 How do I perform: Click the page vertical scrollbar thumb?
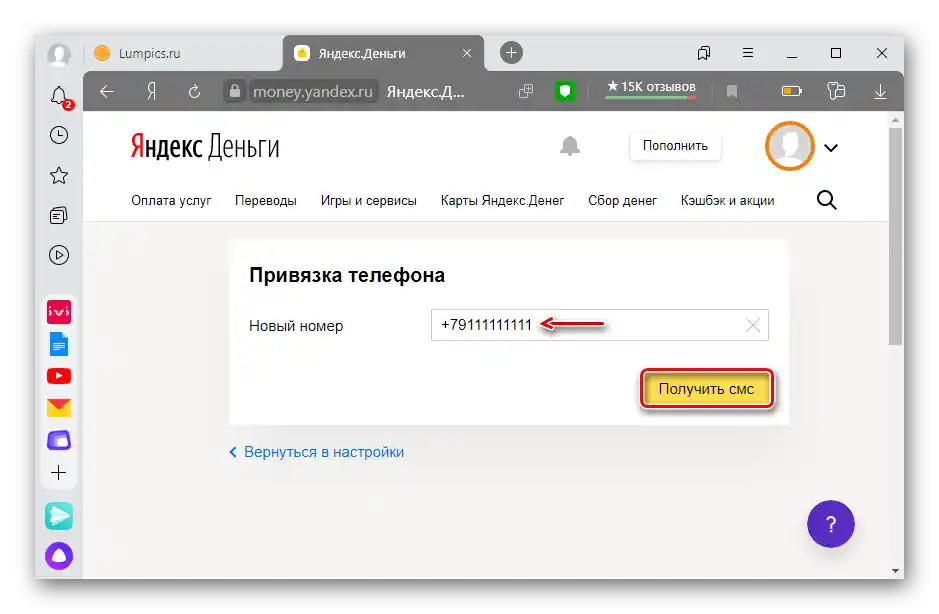(x=895, y=236)
